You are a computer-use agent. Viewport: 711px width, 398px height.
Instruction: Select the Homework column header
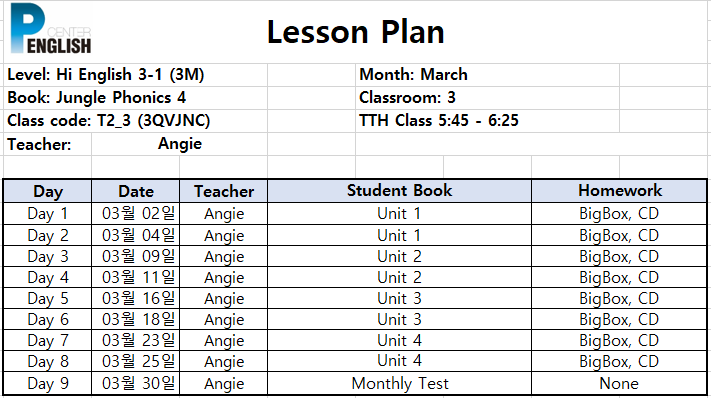tap(619, 191)
